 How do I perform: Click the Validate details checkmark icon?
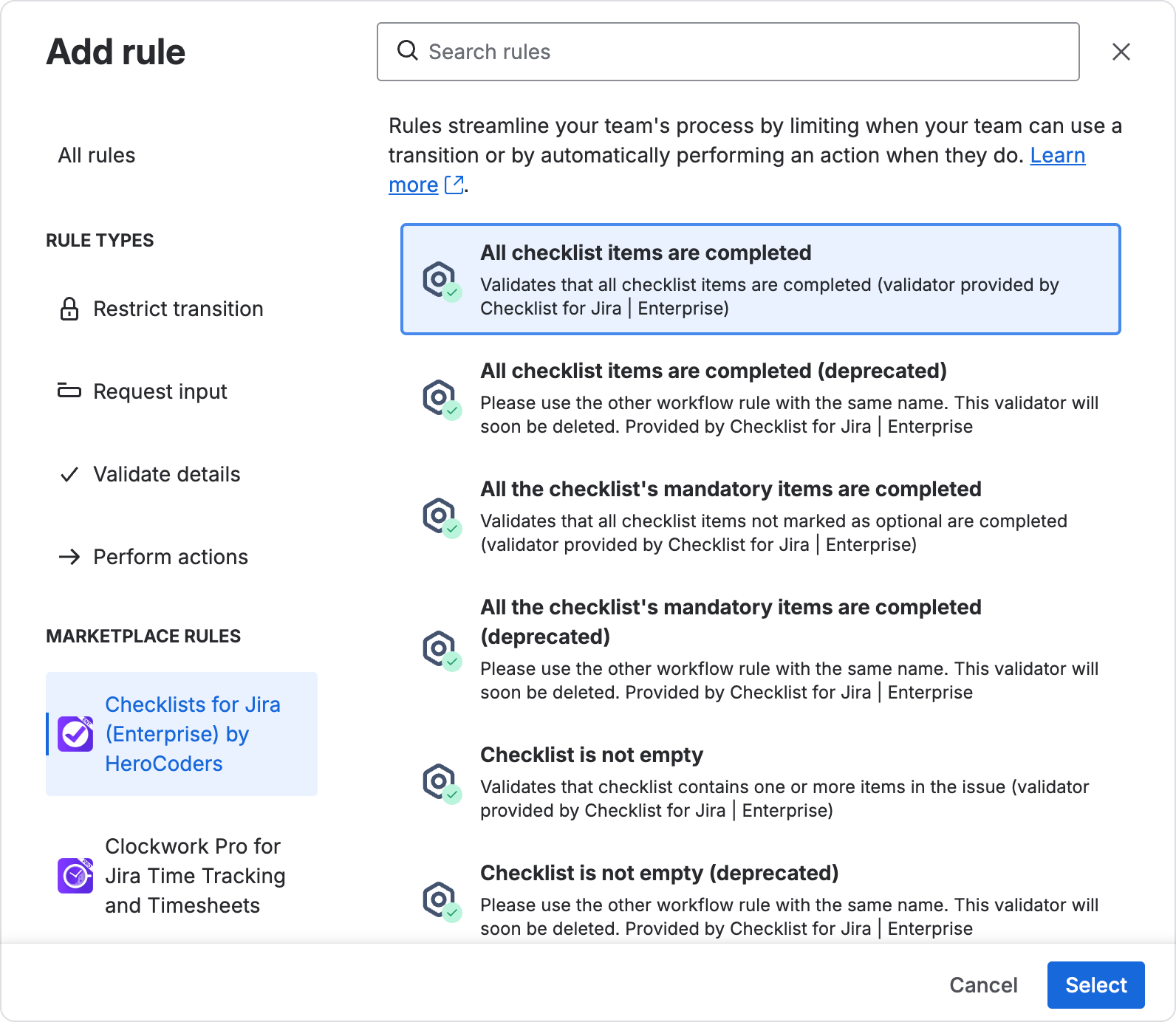tap(69, 474)
